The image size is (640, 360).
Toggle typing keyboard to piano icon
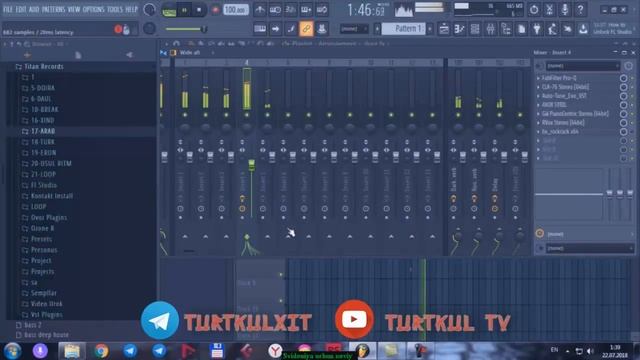click(260, 29)
